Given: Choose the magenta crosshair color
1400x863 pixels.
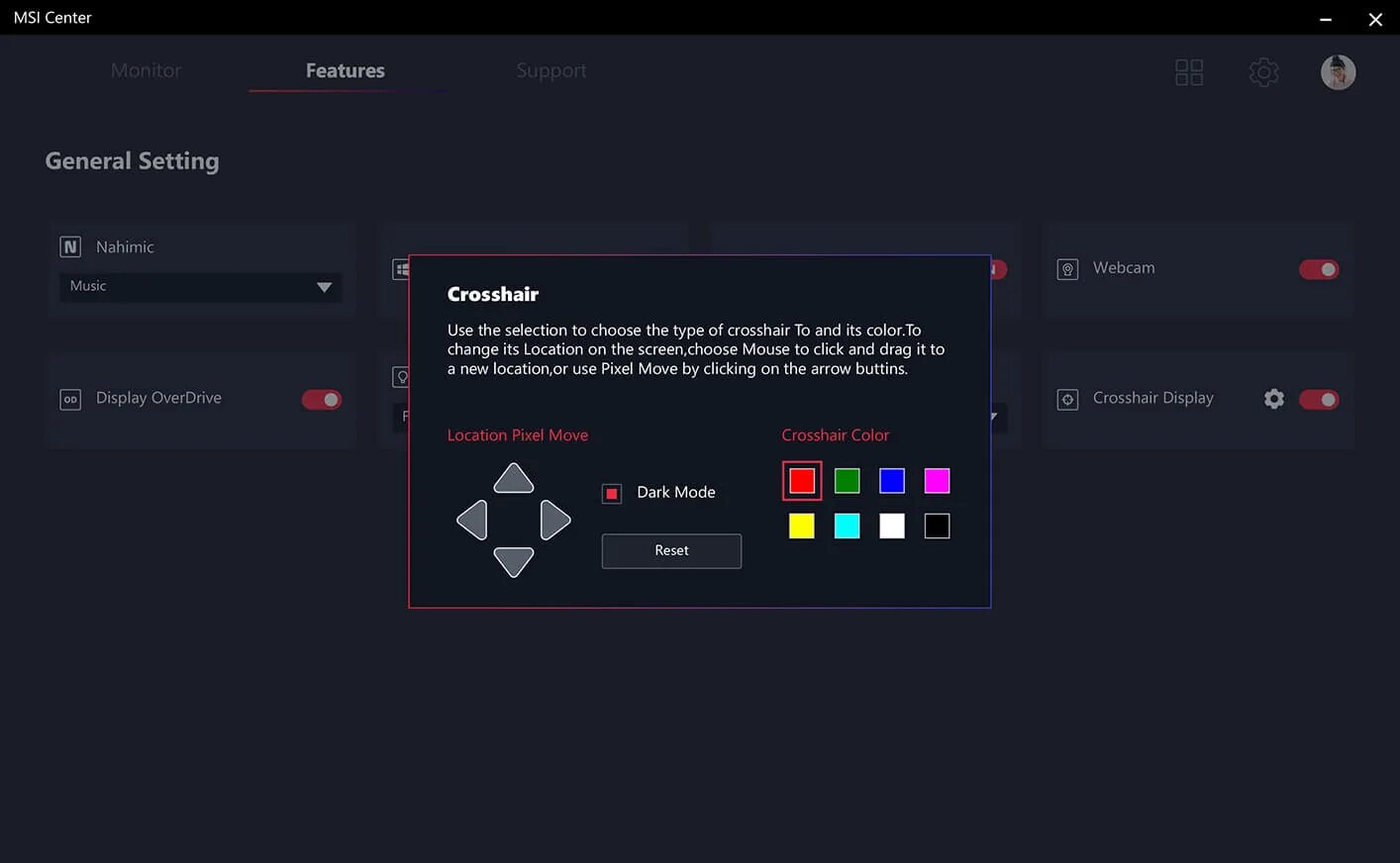Looking at the screenshot, I should [937, 481].
